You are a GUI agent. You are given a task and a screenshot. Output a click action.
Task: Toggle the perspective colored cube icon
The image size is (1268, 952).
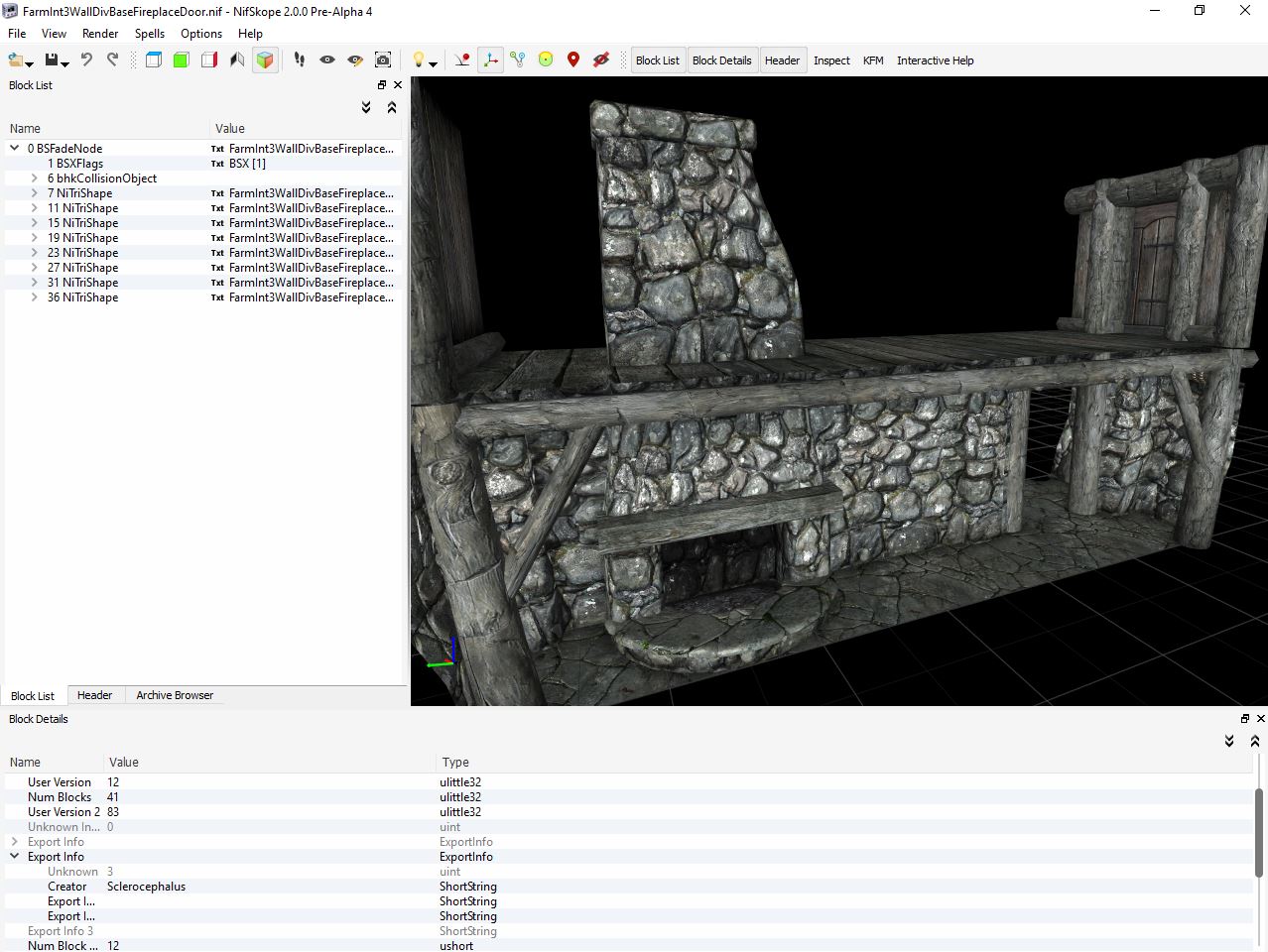(265, 60)
